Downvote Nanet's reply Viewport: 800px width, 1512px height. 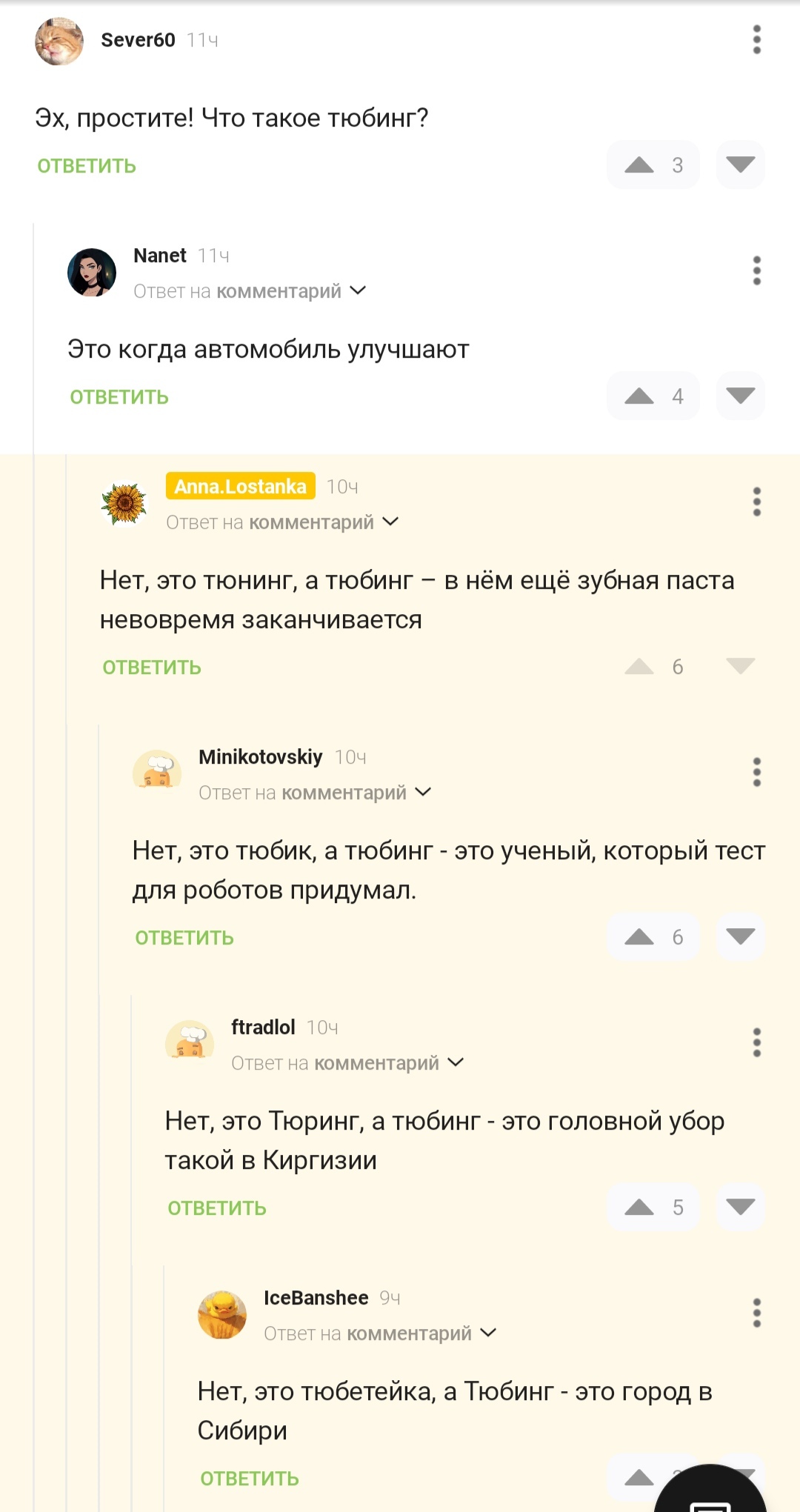[x=740, y=396]
